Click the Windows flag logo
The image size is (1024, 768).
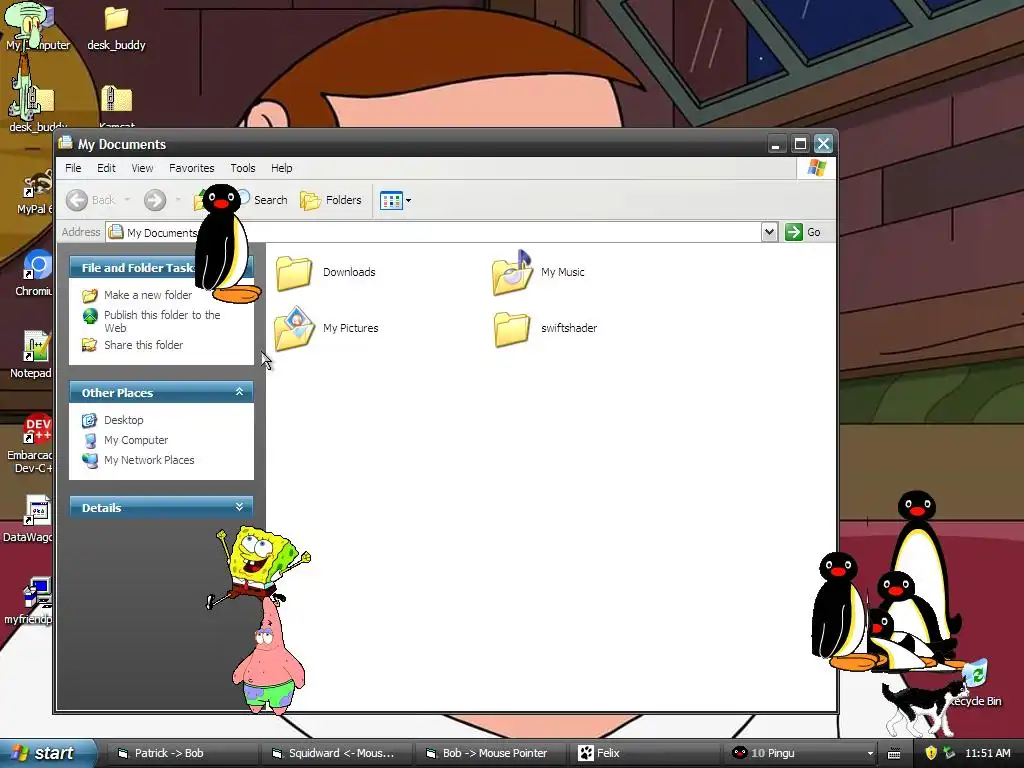point(816,168)
